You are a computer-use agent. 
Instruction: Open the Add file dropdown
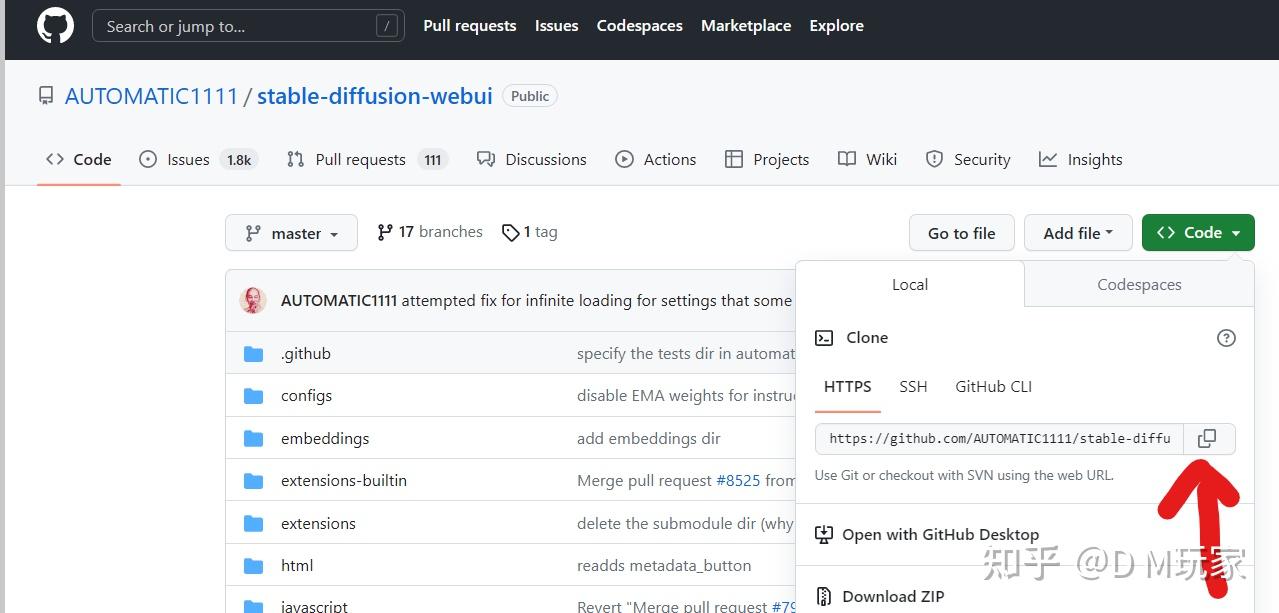(1077, 233)
